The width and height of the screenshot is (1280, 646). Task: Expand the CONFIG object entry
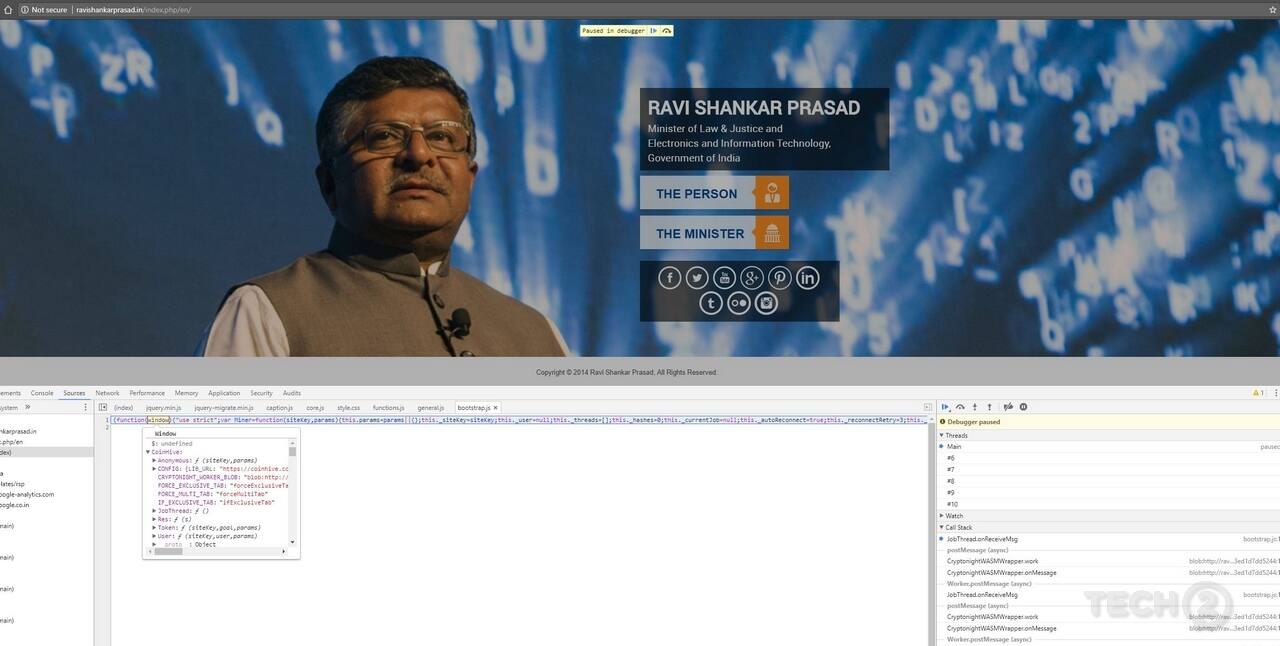(154, 468)
